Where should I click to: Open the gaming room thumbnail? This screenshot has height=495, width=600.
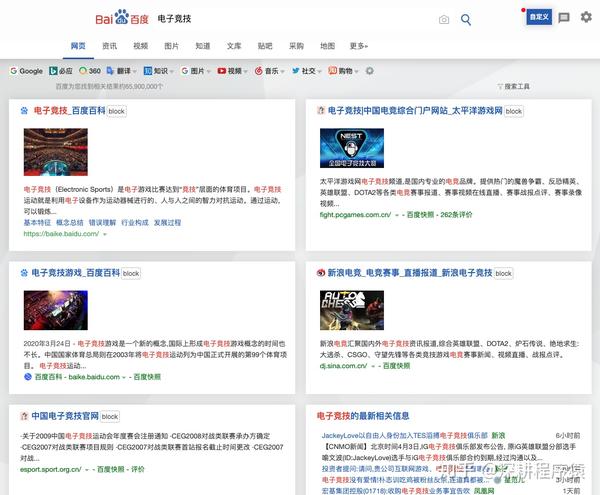56,310
